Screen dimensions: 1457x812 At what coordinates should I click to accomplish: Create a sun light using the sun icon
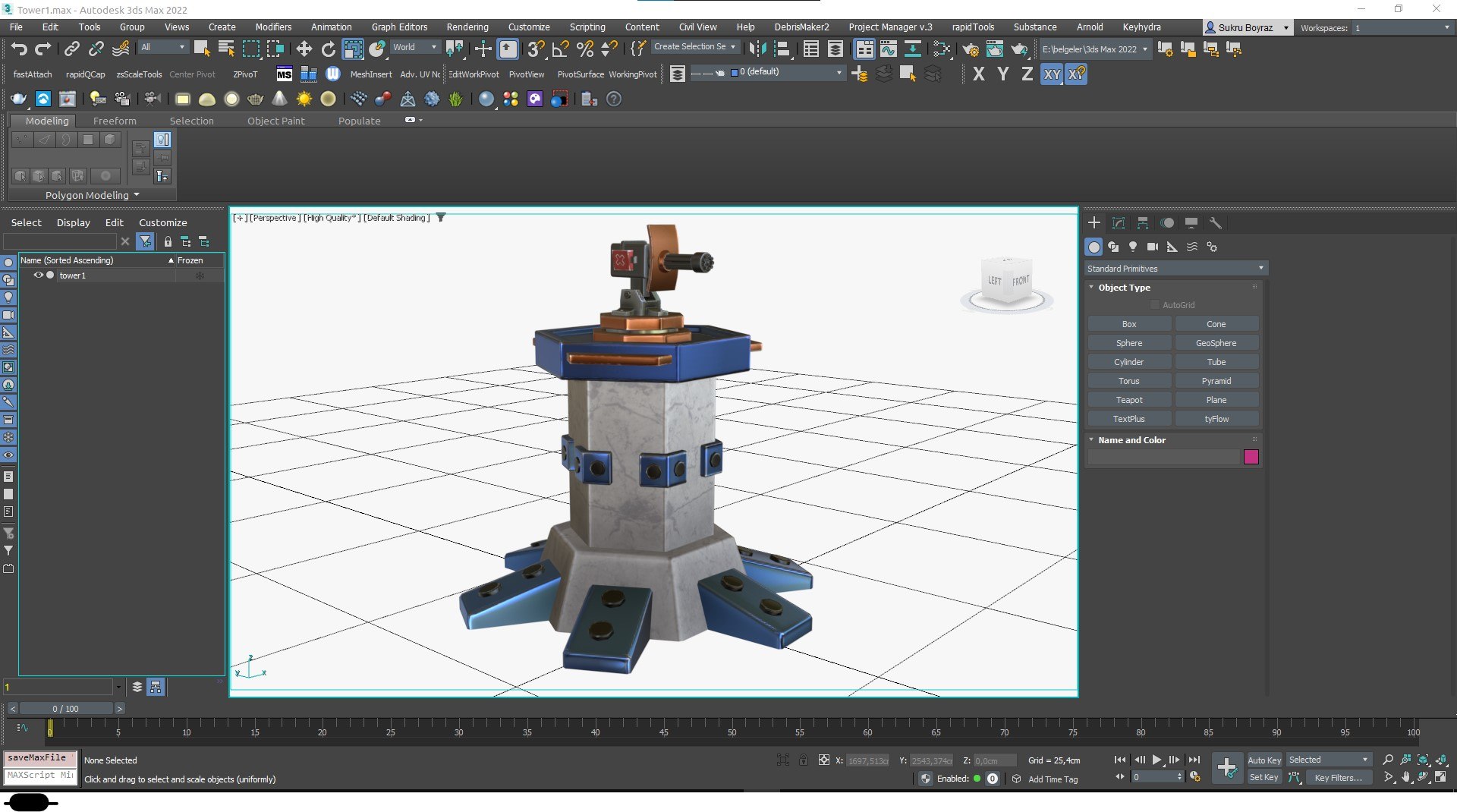[x=304, y=99]
